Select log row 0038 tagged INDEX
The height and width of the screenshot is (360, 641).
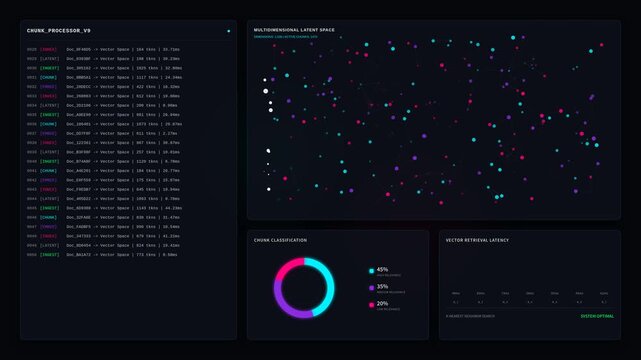(103, 143)
